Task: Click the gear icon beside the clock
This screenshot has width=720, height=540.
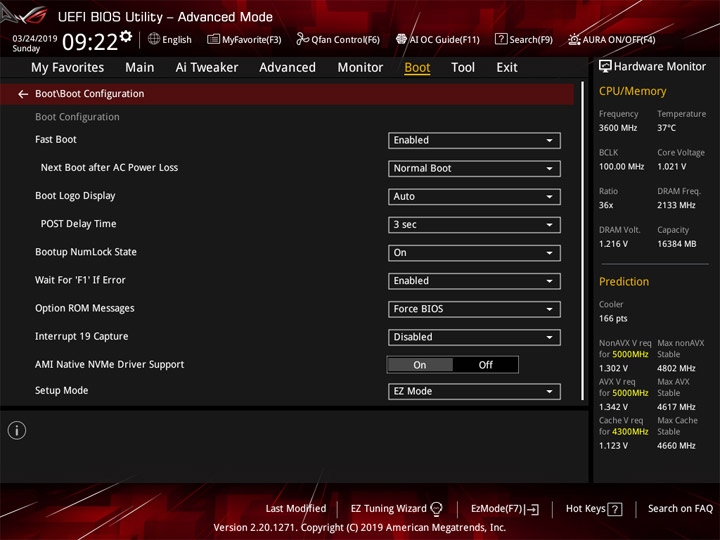Action: (x=126, y=36)
